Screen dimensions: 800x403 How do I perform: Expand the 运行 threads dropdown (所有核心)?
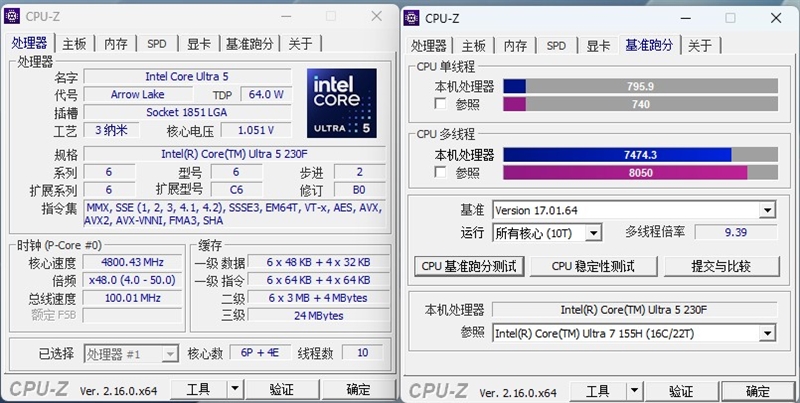pyautogui.click(x=593, y=233)
